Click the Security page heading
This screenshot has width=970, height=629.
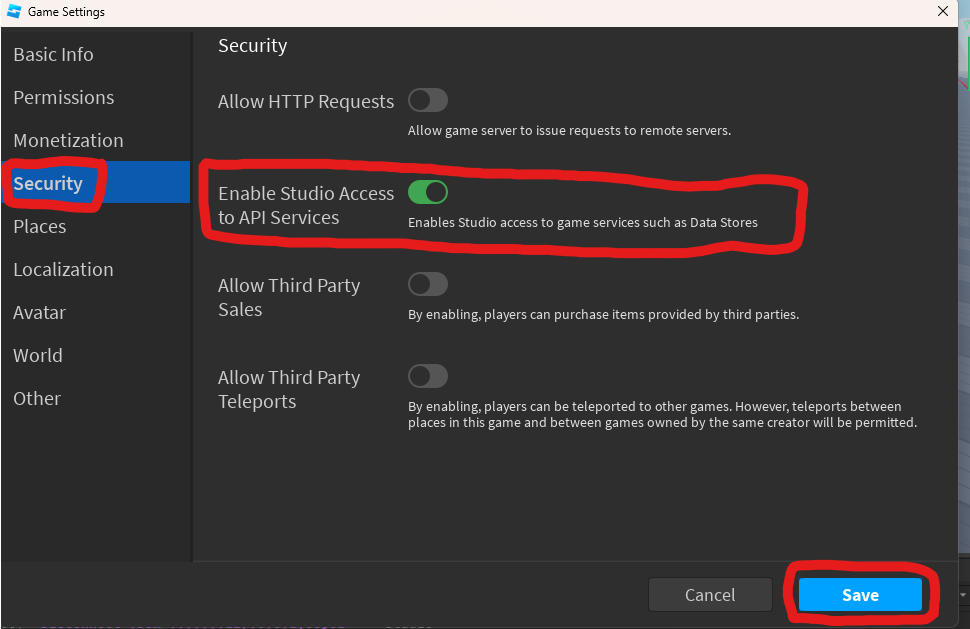click(251, 45)
